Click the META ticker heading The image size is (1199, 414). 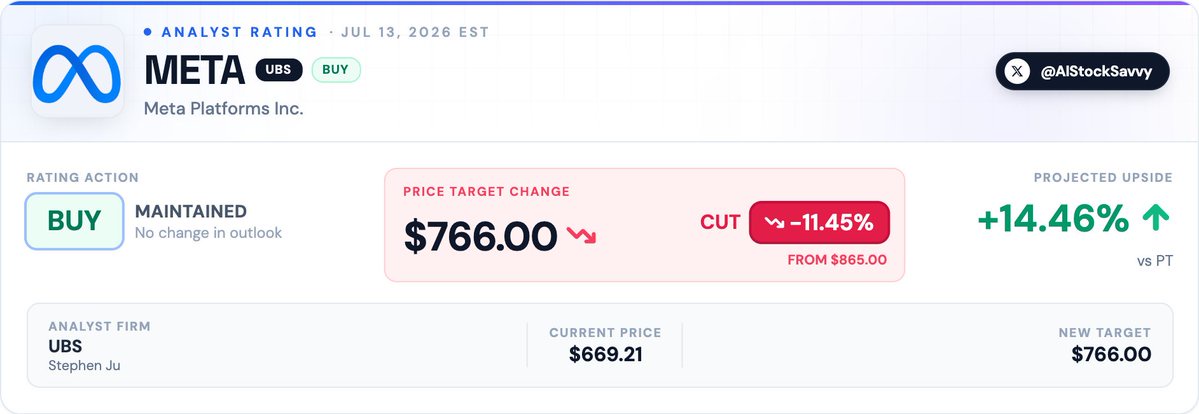click(x=195, y=70)
